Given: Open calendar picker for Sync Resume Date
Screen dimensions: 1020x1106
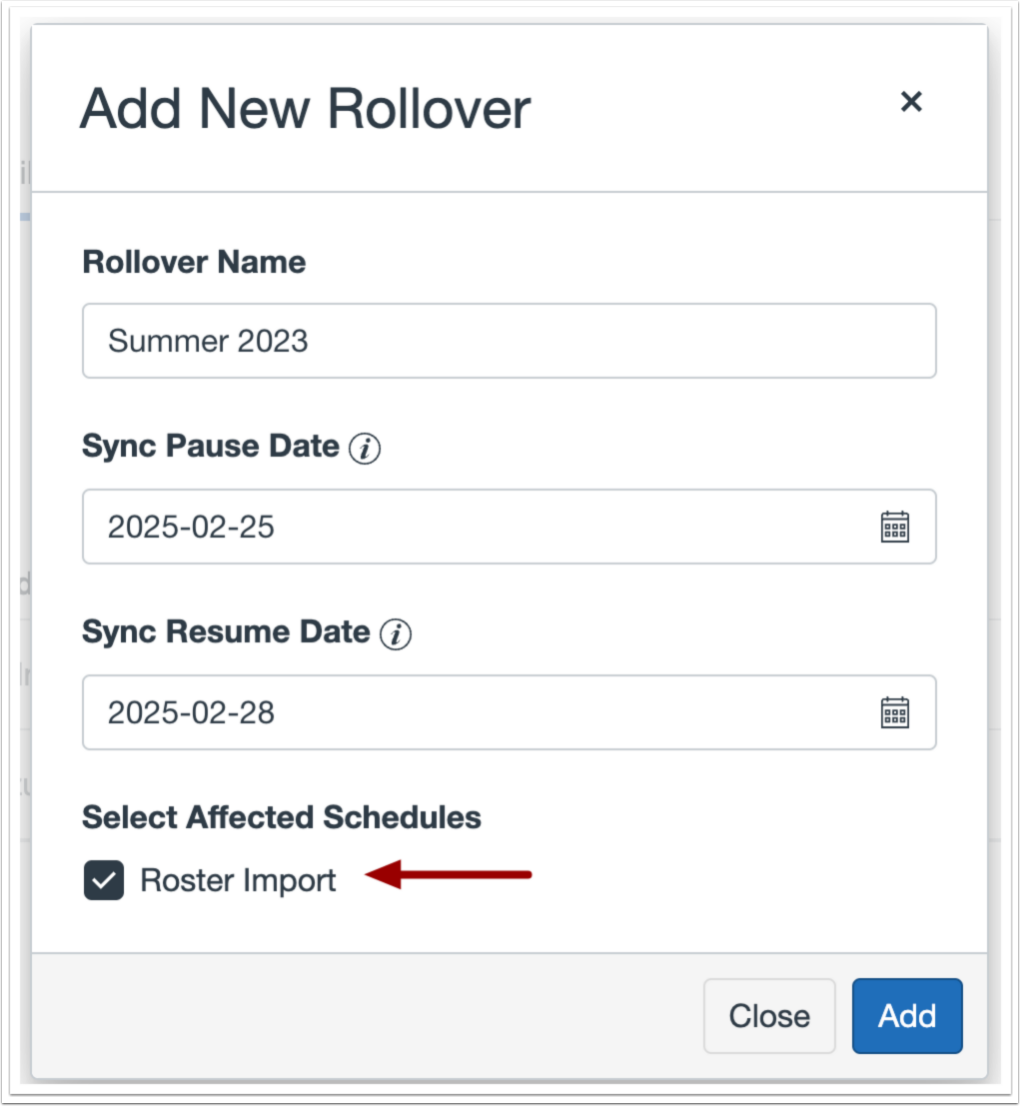Looking at the screenshot, I should [x=894, y=712].
